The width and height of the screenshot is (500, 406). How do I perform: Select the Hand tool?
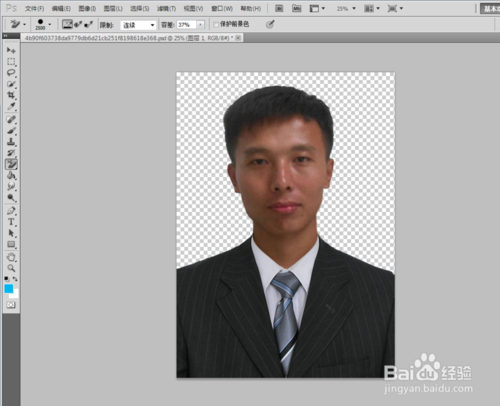pyautogui.click(x=11, y=257)
